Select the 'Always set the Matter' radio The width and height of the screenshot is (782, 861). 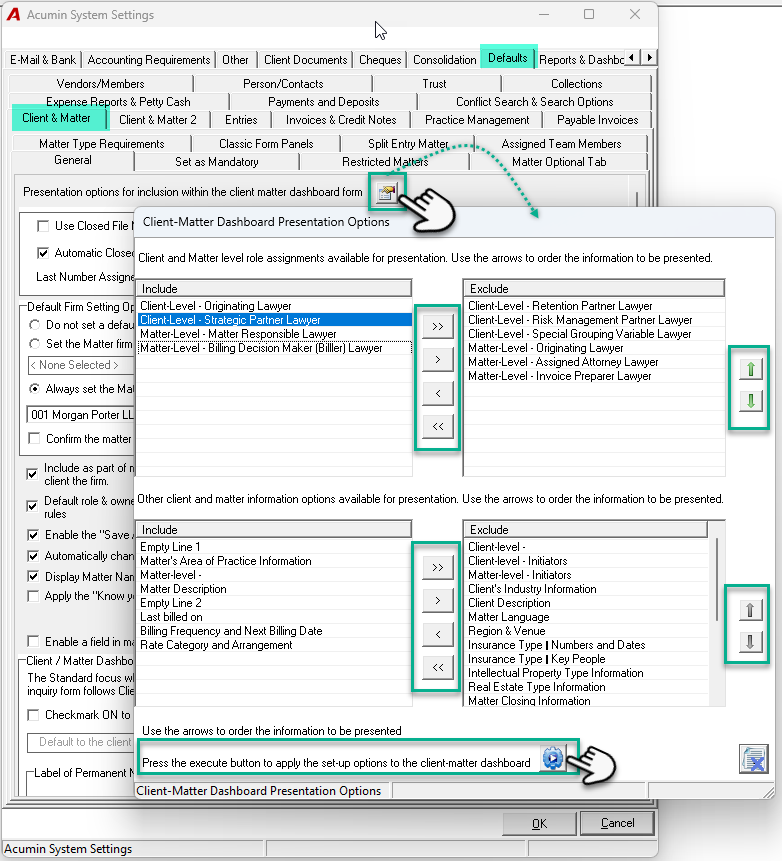[35, 389]
